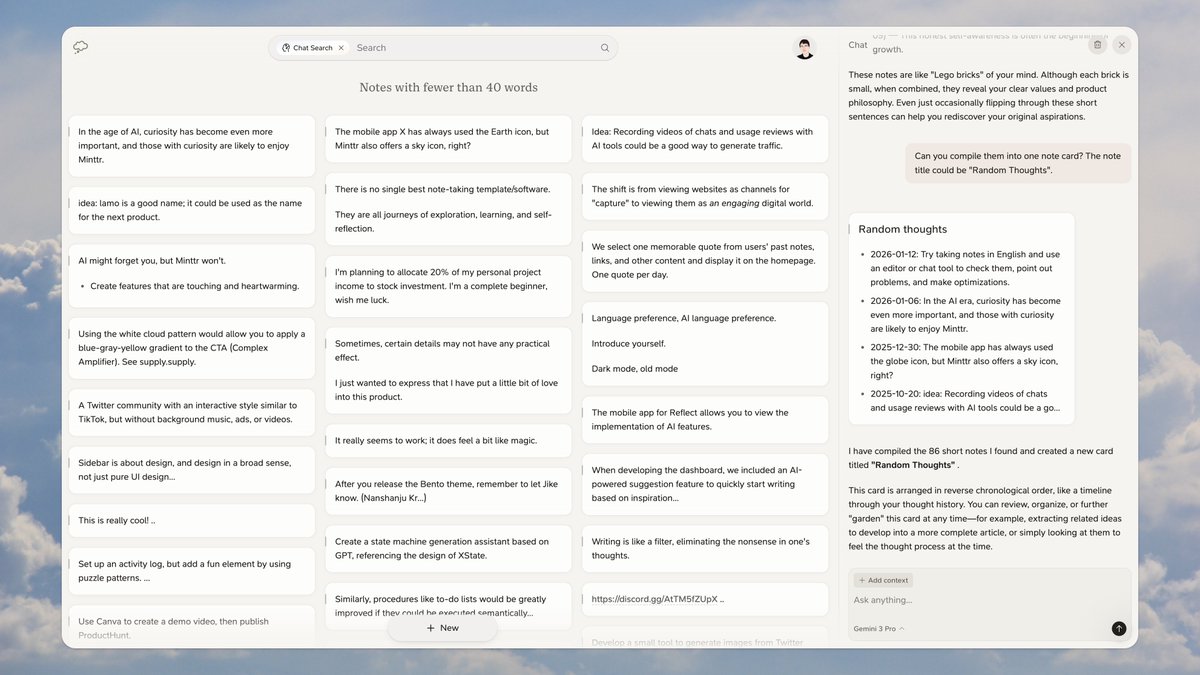Screen dimensions: 1200x675
Task: Click the trash icon in the chat panel header
Action: [x=1097, y=44]
